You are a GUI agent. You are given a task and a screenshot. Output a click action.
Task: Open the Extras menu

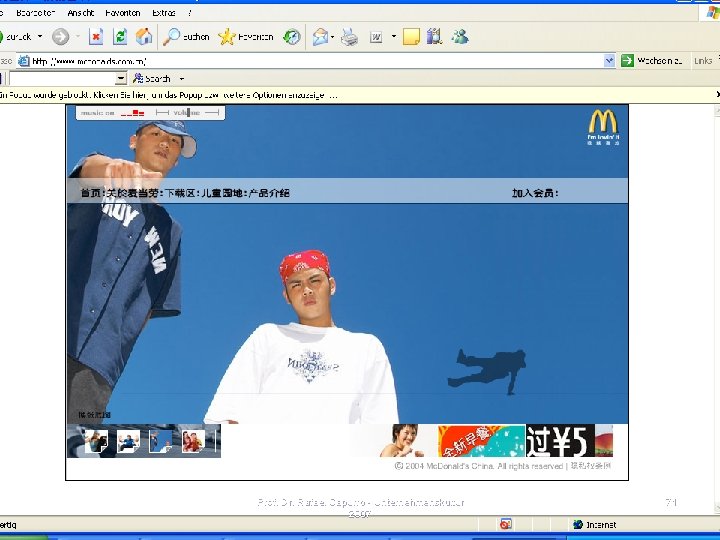pos(163,13)
